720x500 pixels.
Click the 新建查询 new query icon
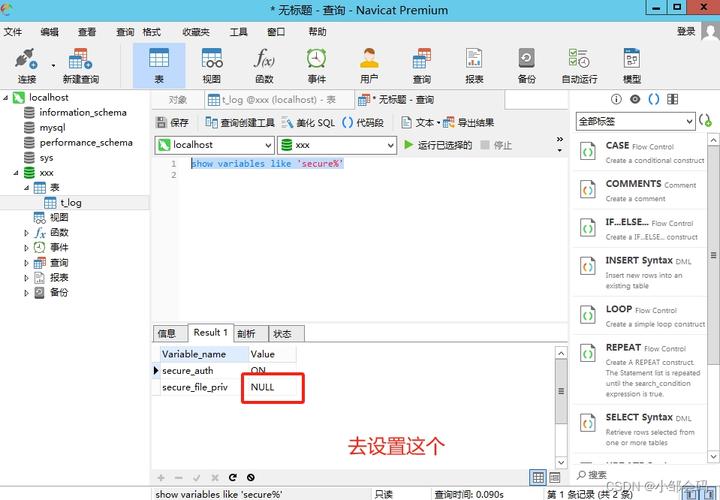(81, 66)
